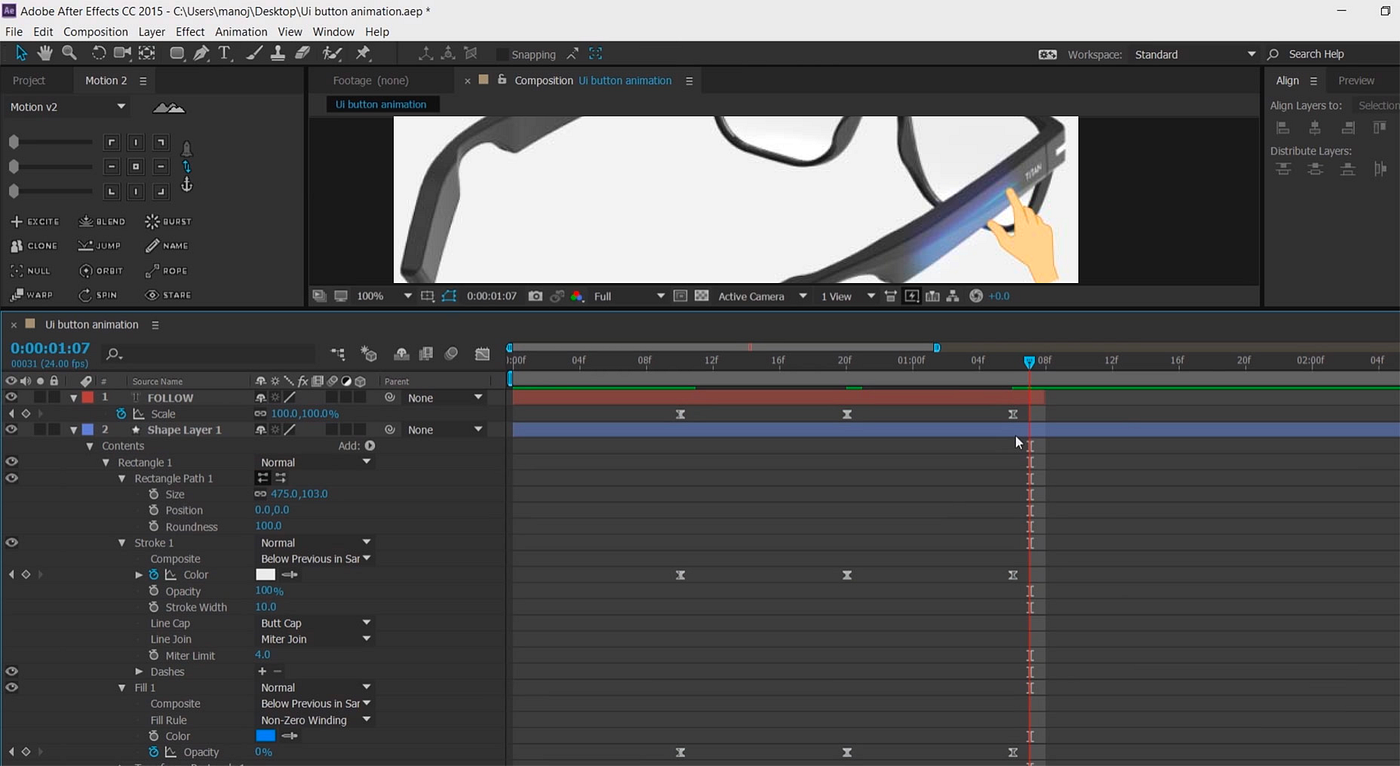This screenshot has width=1400, height=766.
Task: Click the Scale value 100.0,100.0%
Action: 305,413
